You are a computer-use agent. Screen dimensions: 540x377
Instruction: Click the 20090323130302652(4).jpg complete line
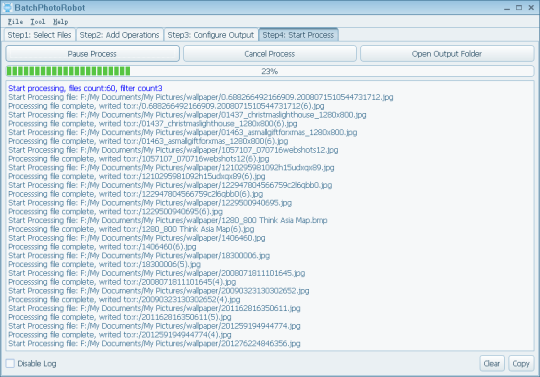click(124, 300)
